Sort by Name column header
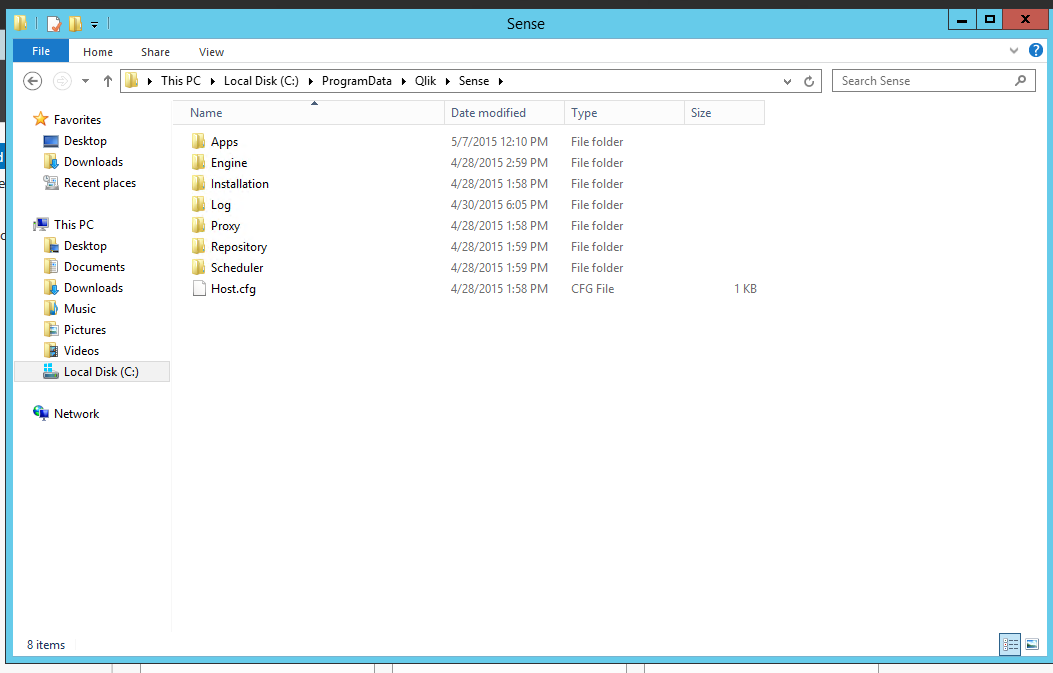Viewport: 1053px width, 673px height. 309,113
